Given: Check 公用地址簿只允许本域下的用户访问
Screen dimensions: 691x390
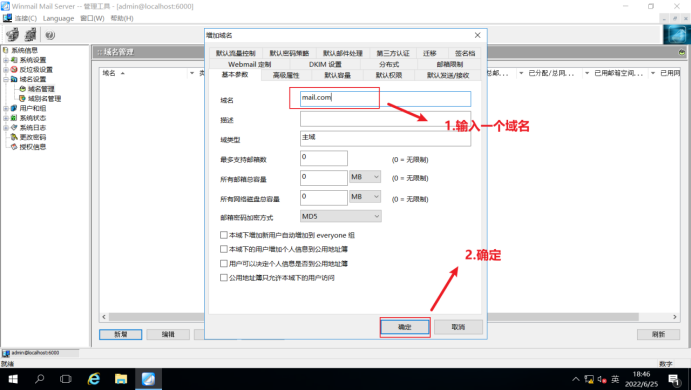Looking at the screenshot, I should tap(224, 278).
